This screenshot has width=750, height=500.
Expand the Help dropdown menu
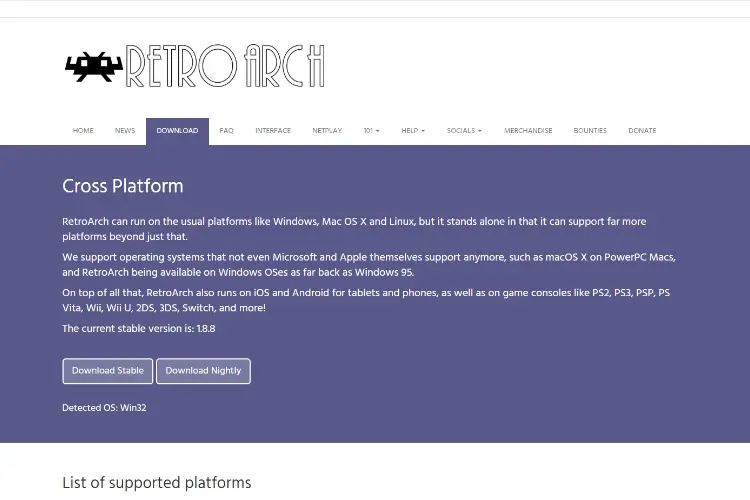pyautogui.click(x=413, y=131)
